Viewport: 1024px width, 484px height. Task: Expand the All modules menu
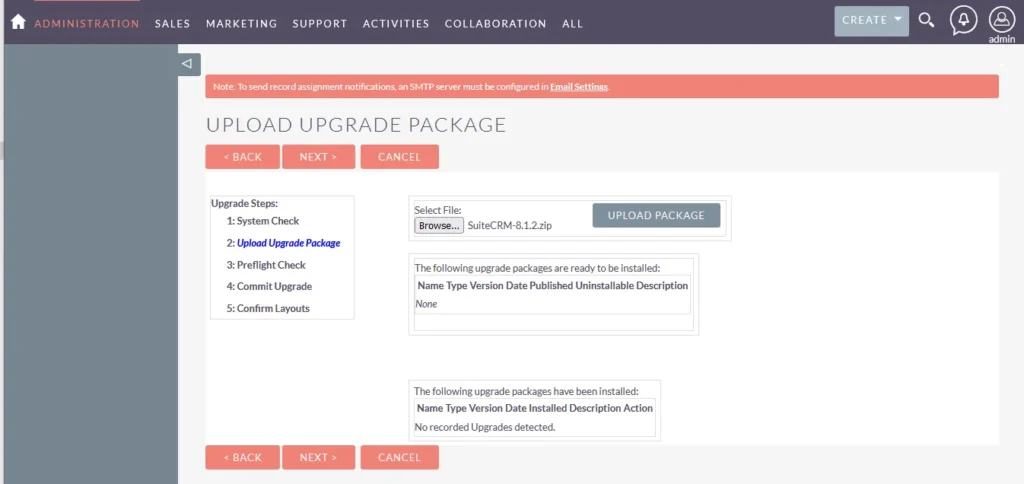[572, 23]
